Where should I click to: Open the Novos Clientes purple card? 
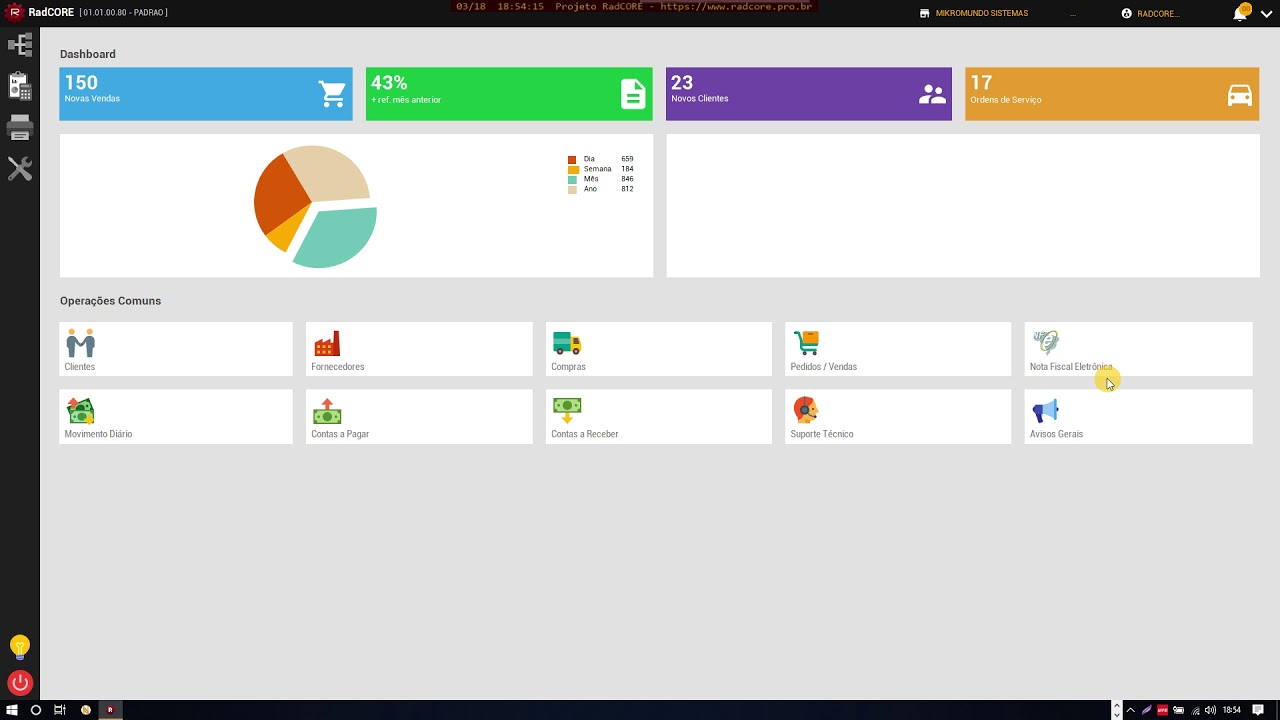809,94
